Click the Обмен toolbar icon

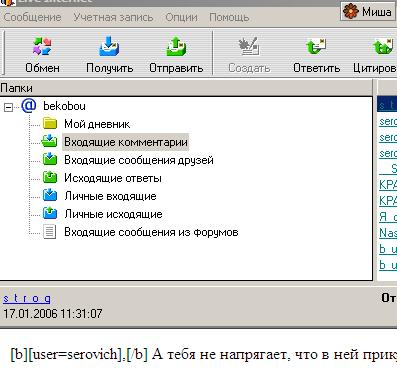pyautogui.click(x=42, y=46)
